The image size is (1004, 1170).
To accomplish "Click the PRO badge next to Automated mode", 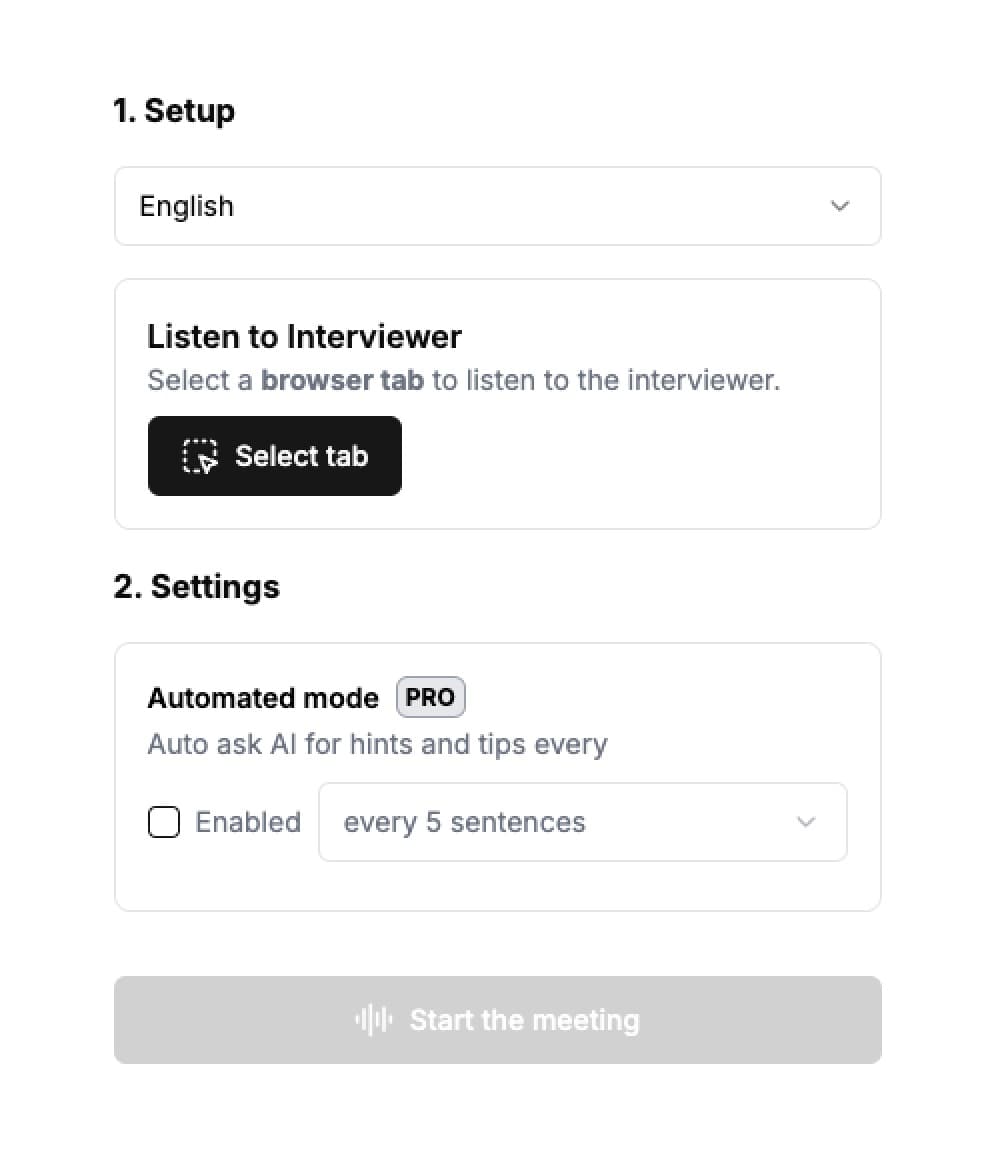I will (430, 697).
